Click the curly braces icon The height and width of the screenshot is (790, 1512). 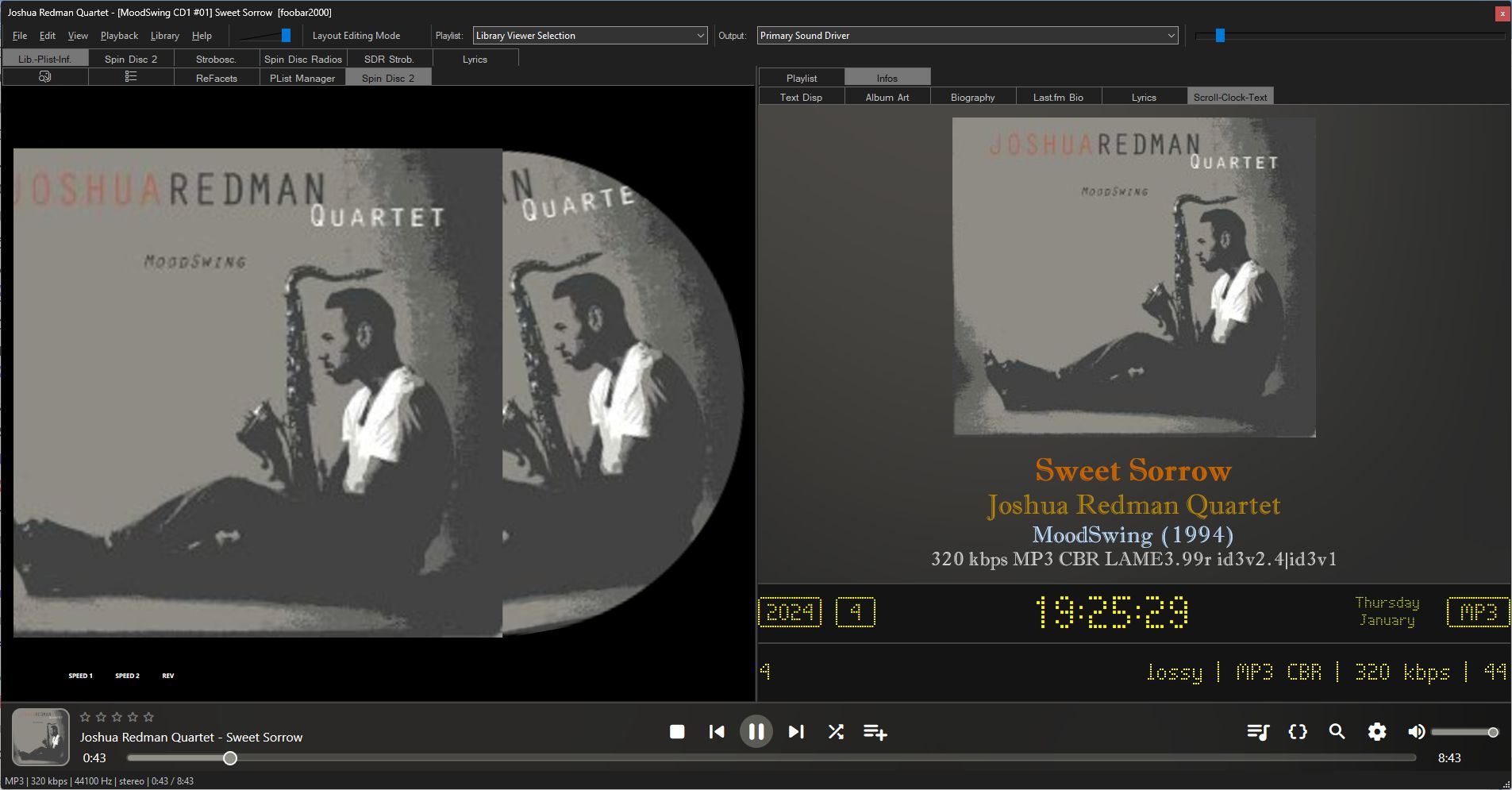(1298, 731)
